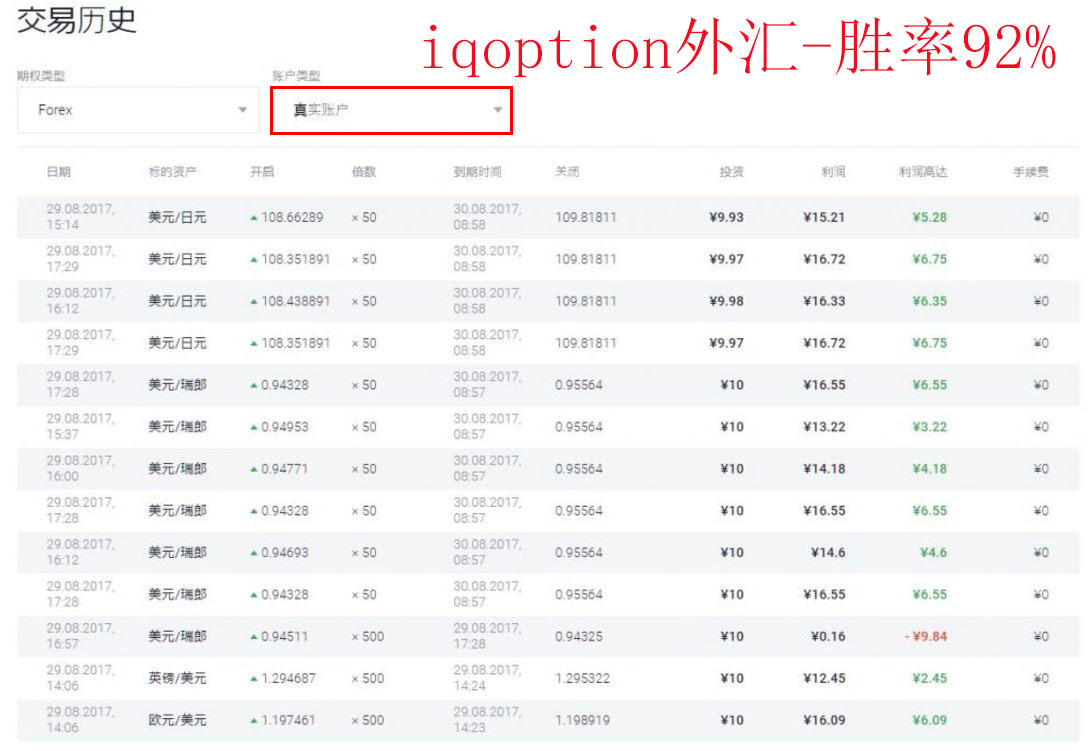
Task: Click the 开启 column header
Action: 262,172
